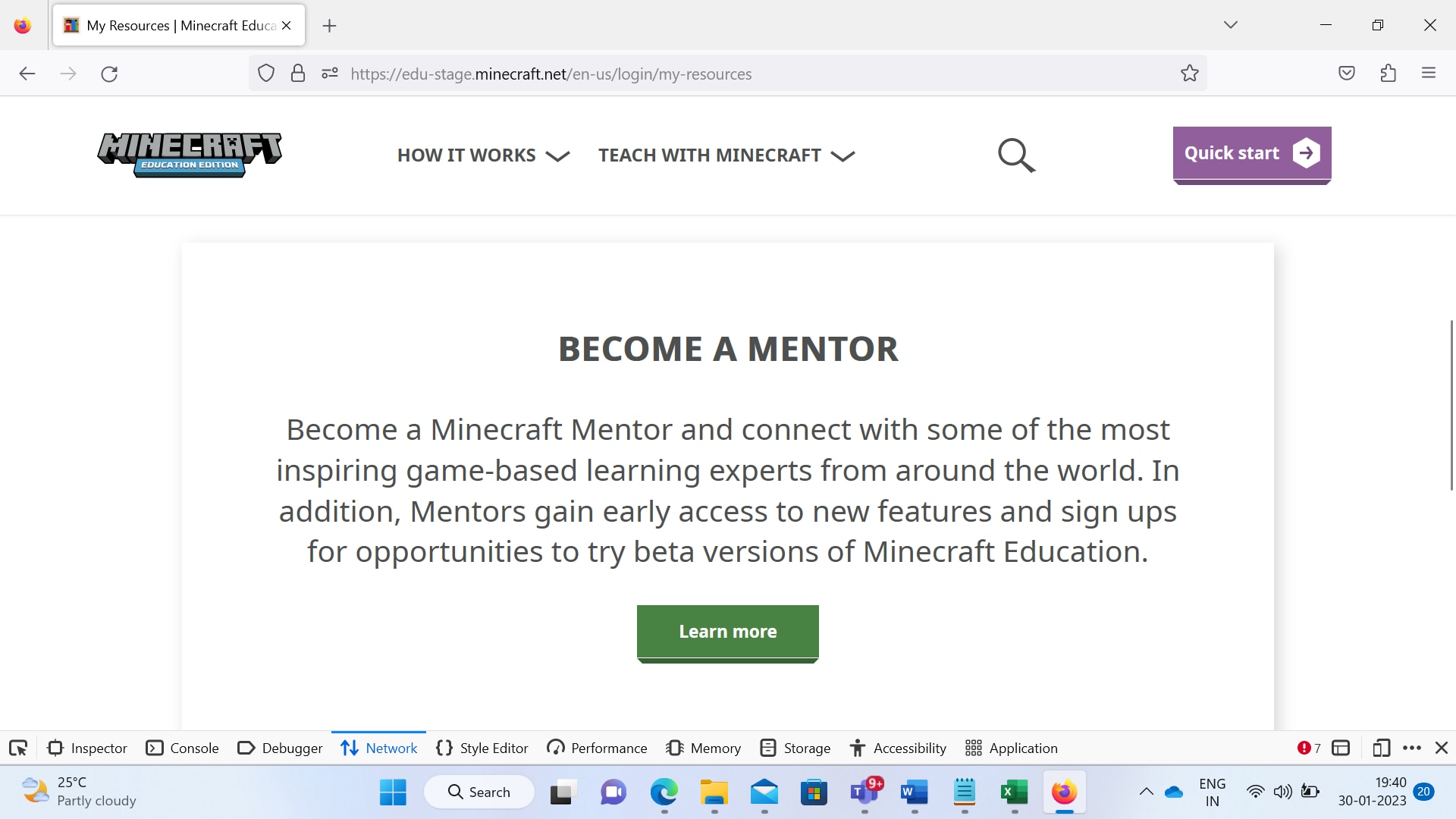Click the Learn more button
Image resolution: width=1456 pixels, height=819 pixels.
[728, 632]
